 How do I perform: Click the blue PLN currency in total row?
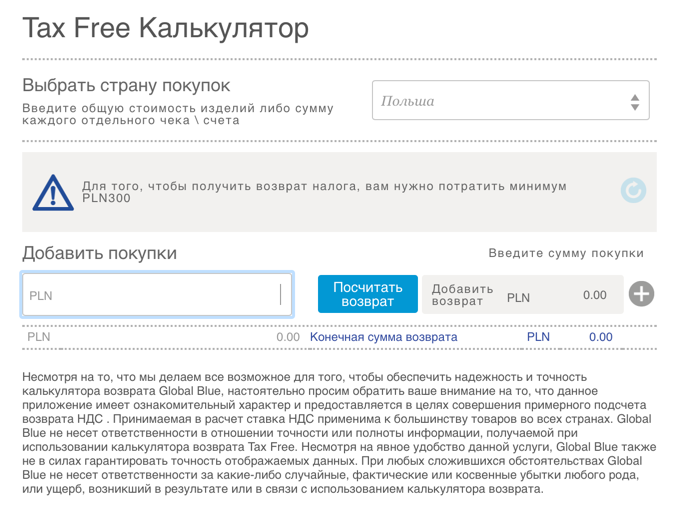tap(538, 337)
